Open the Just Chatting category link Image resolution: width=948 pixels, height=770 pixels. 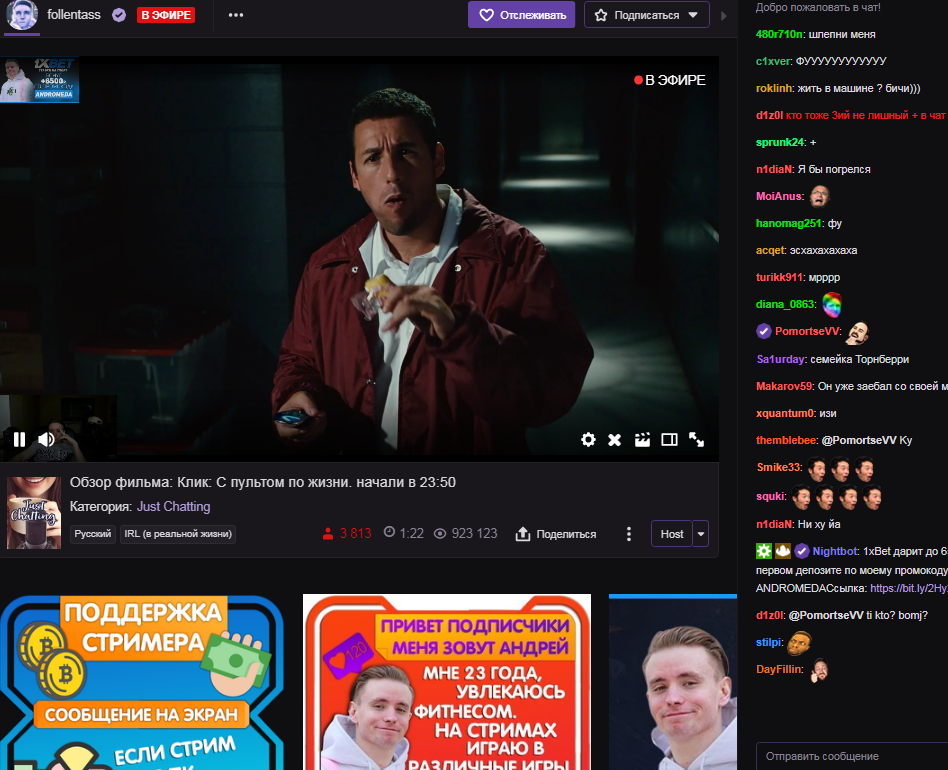[174, 506]
